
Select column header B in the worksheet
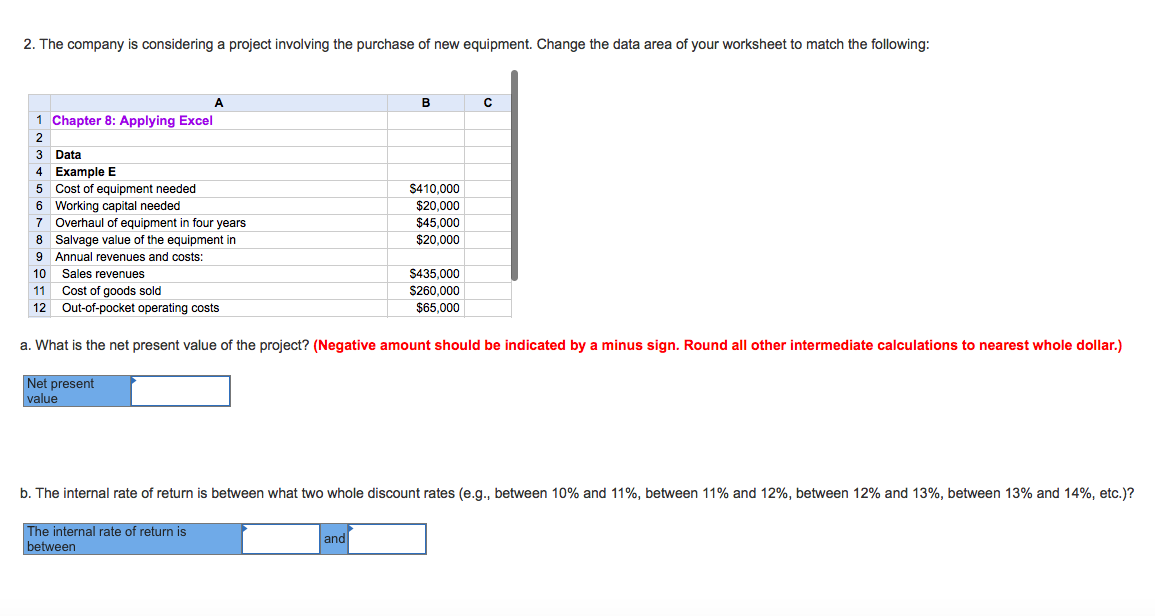click(x=425, y=102)
